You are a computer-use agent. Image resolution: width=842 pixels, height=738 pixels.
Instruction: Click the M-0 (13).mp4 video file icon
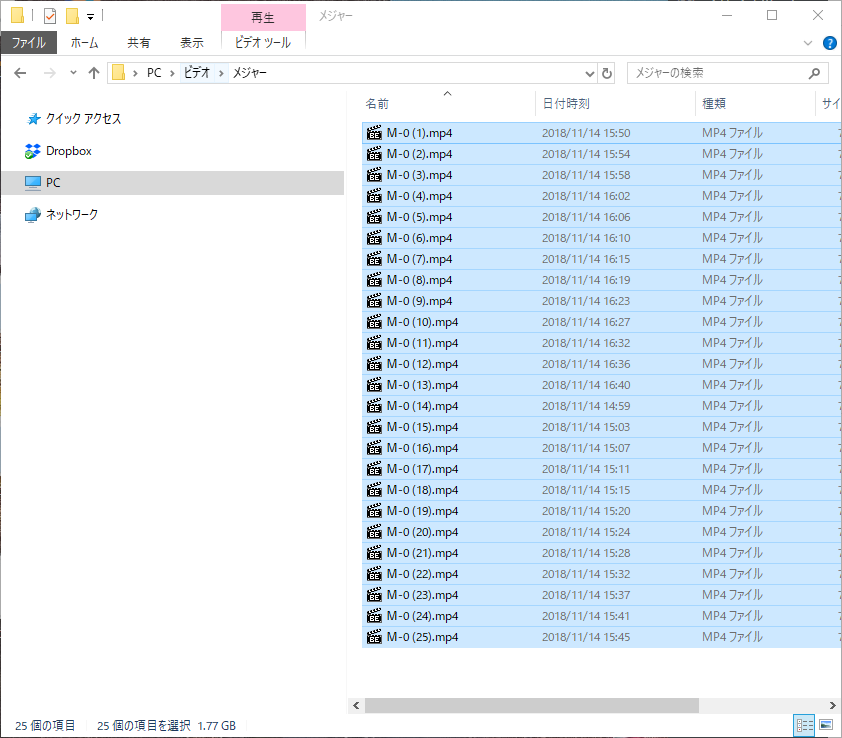[x=375, y=385]
